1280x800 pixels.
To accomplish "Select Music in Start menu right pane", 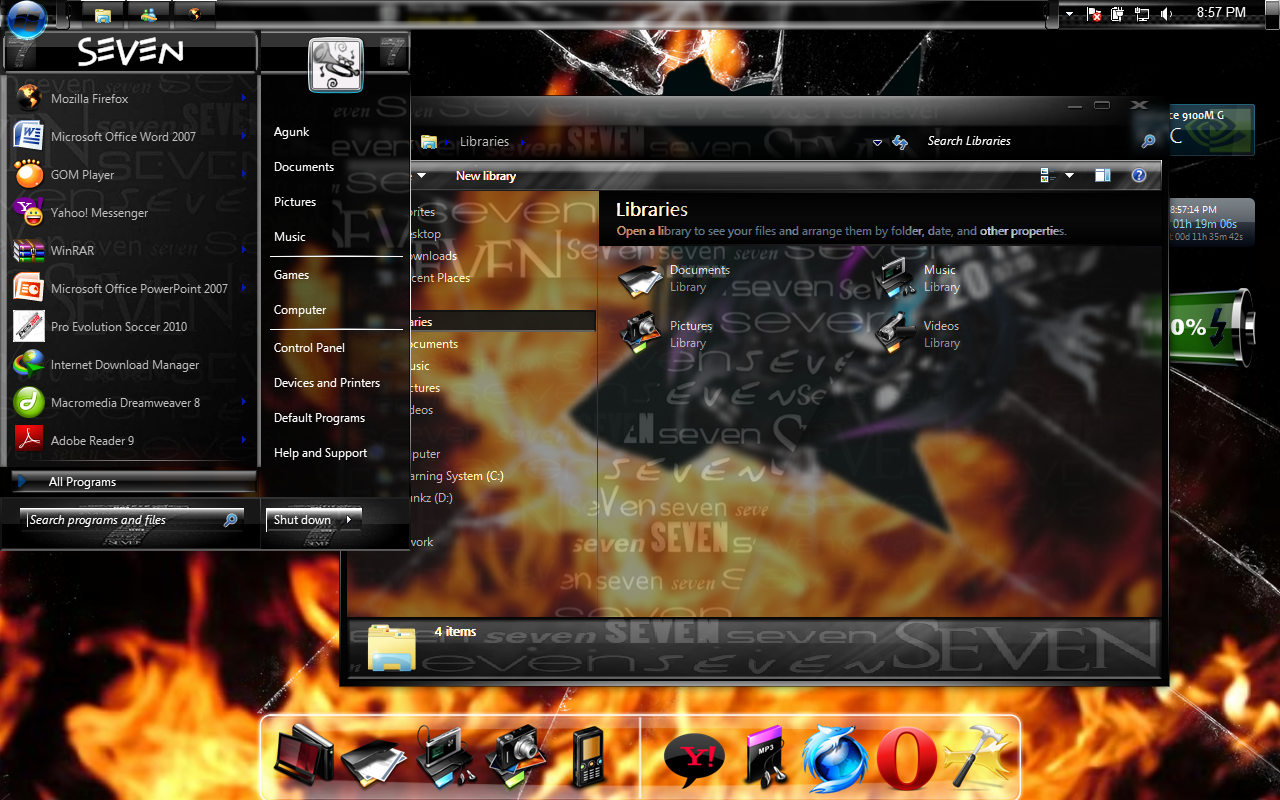I will point(290,237).
